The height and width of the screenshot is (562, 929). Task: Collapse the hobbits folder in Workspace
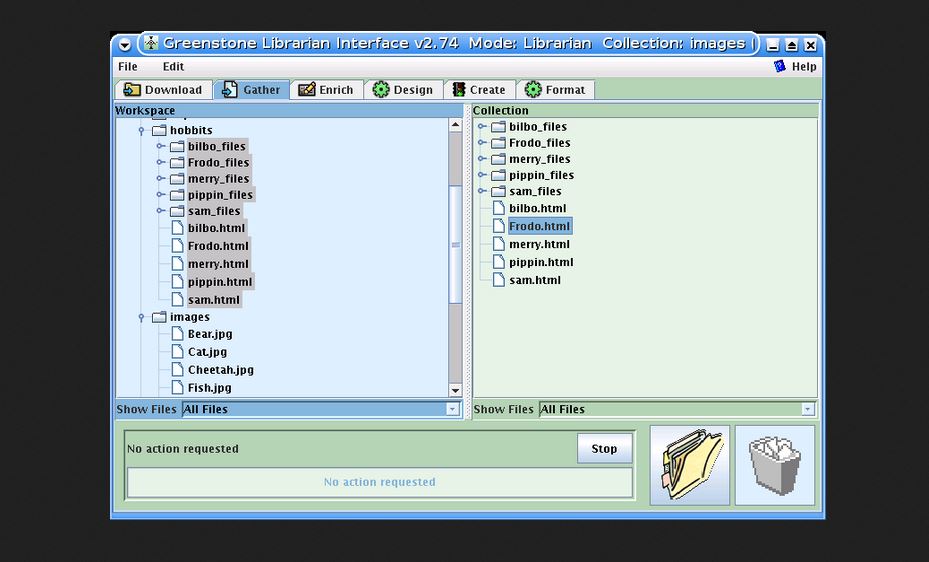click(x=142, y=130)
